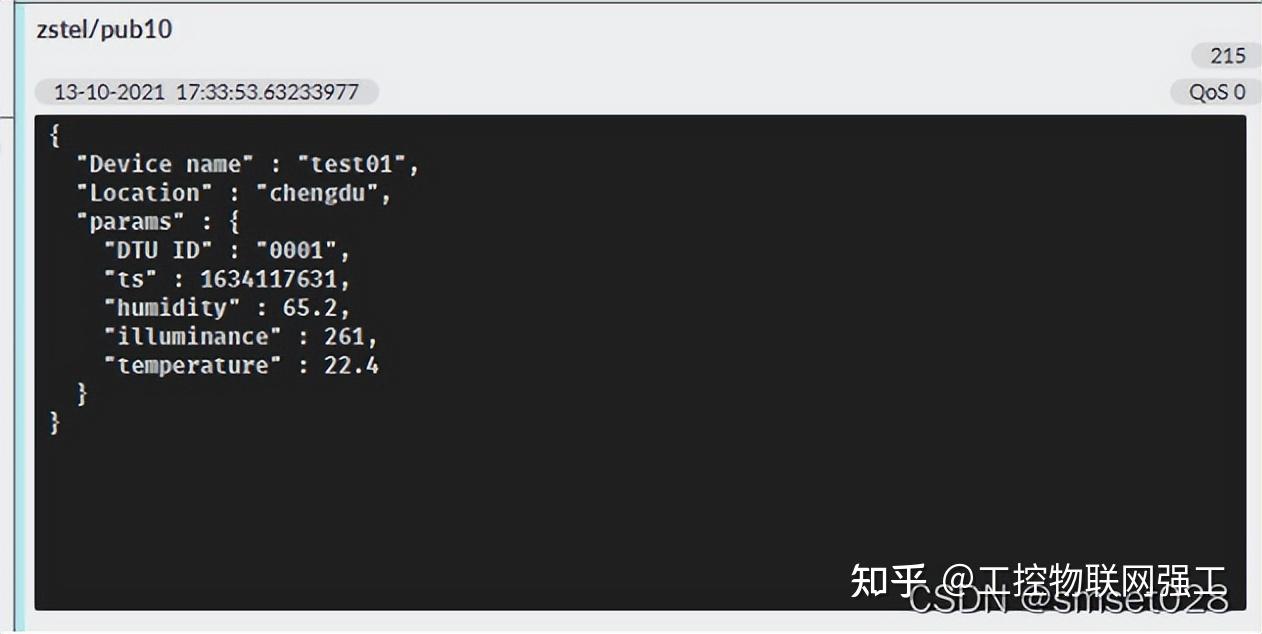Click the message counter badge showing 215
This screenshot has height=634, width=1262.
pyautogui.click(x=1226, y=55)
